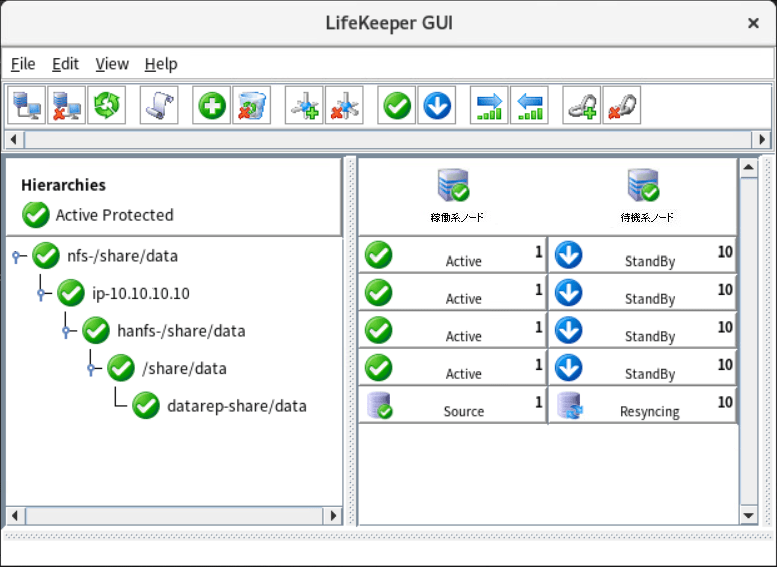The image size is (777, 567).
Task: Click the status pane scrollbar down arrow
Action: coord(749,515)
